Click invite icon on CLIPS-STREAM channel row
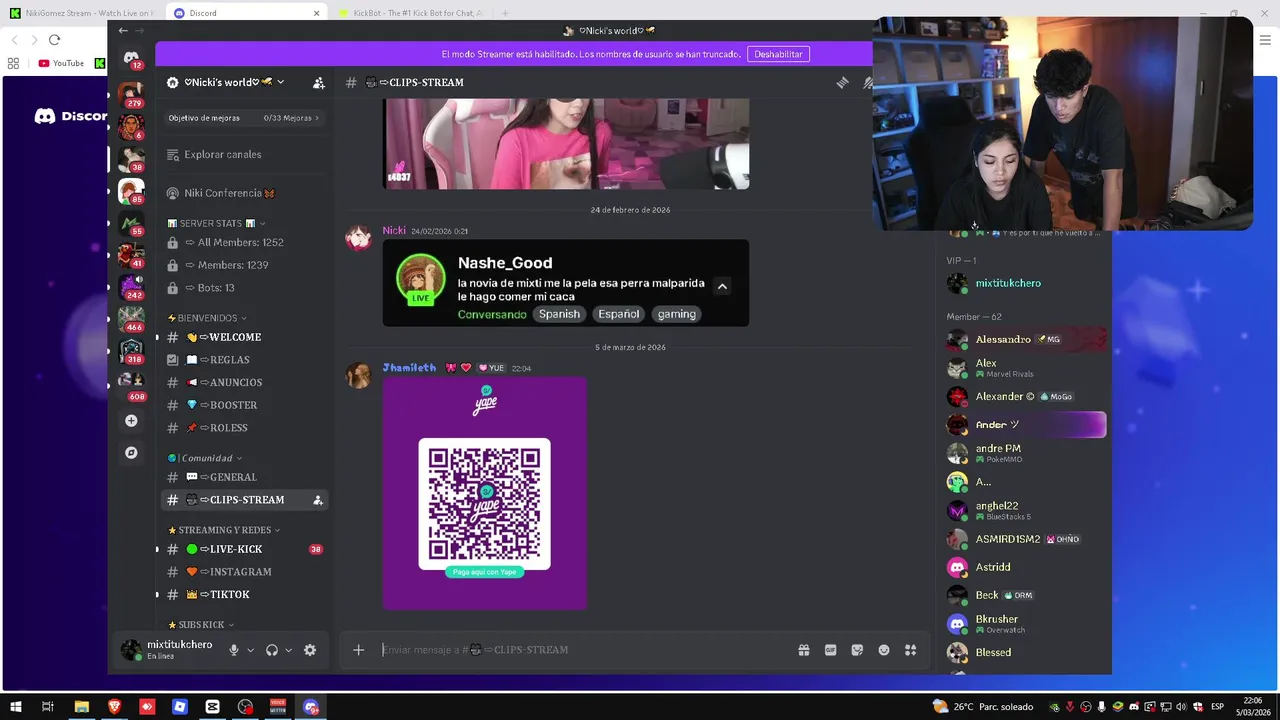This screenshot has height=720, width=1280. (318, 500)
